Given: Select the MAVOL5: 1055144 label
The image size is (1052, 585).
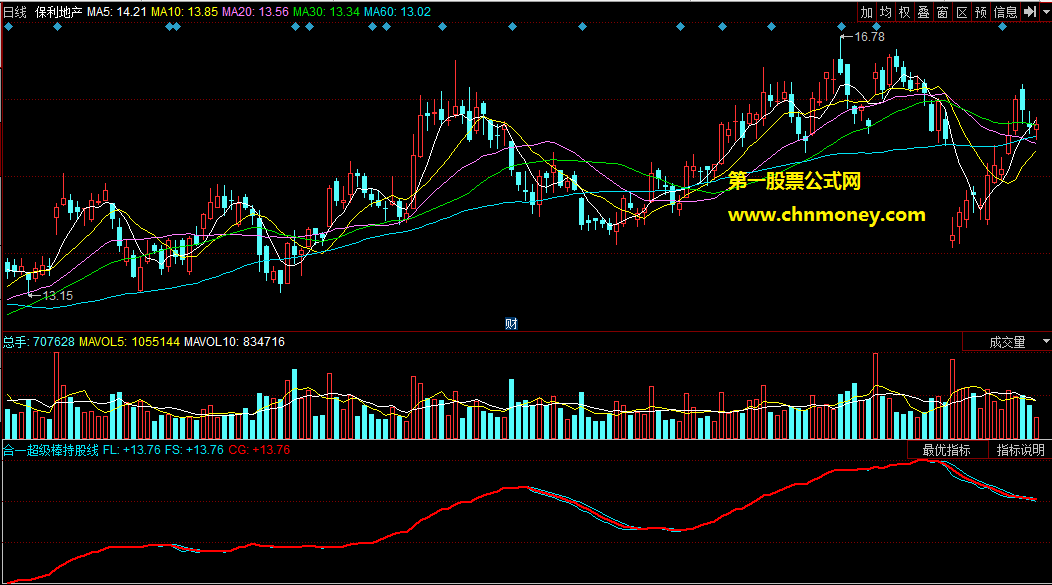Looking at the screenshot, I should click(x=129, y=342).
